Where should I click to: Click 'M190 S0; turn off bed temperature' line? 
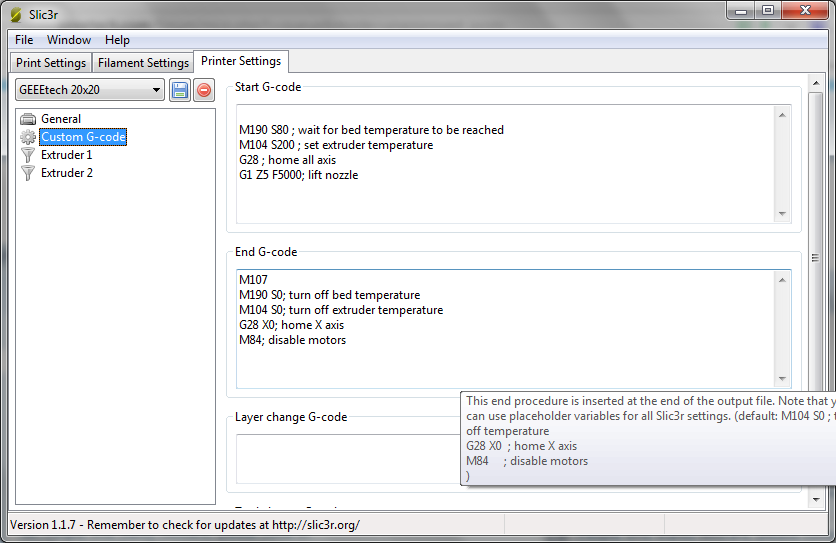[x=329, y=295]
